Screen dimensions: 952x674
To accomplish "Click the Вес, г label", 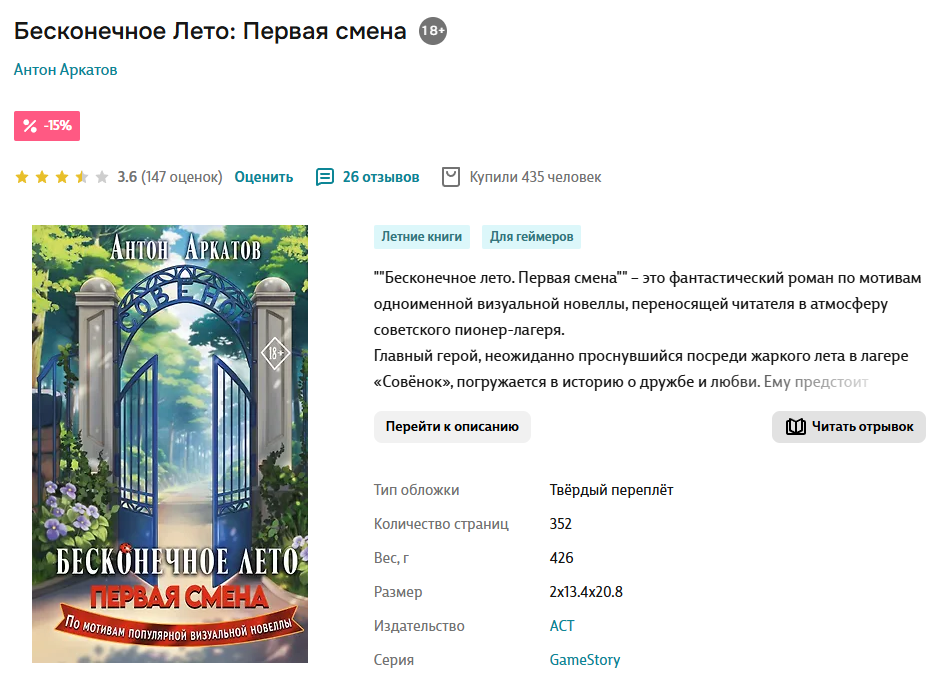I will (392, 557).
